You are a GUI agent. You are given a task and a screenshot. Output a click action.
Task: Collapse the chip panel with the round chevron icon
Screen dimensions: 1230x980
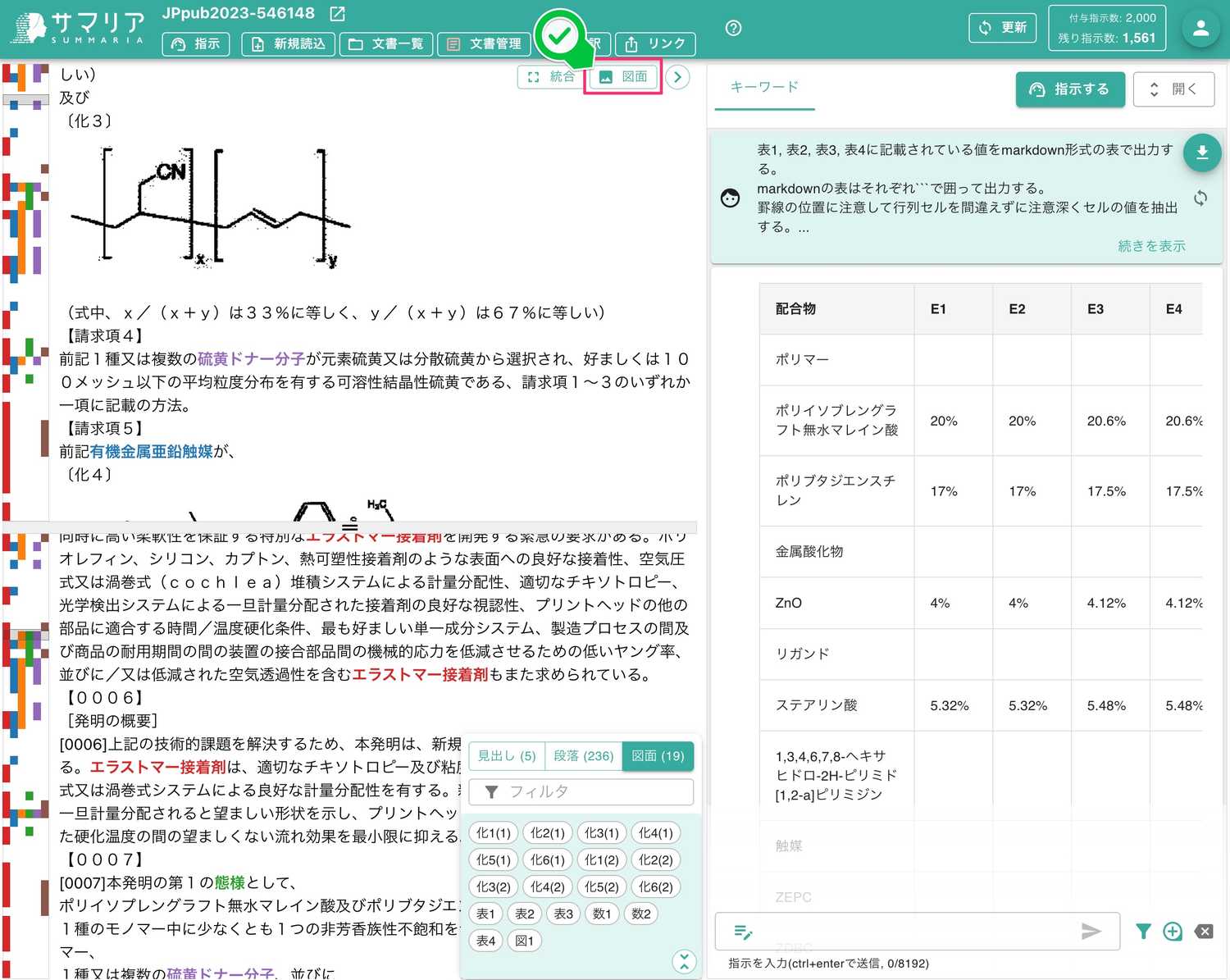pos(684,961)
